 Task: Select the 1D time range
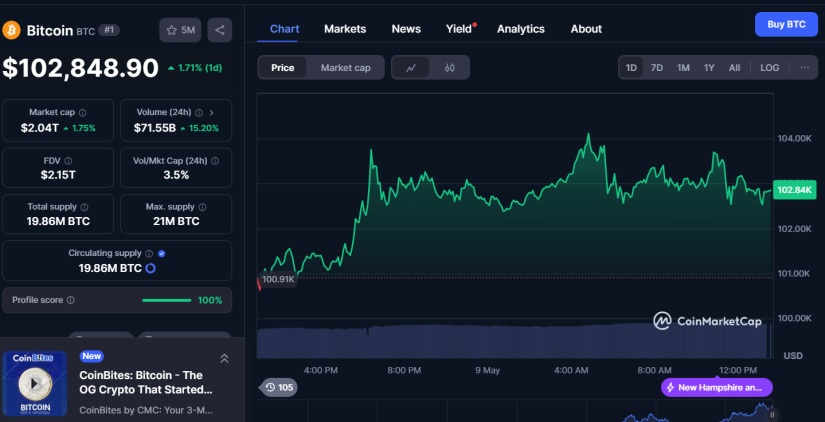click(631, 67)
